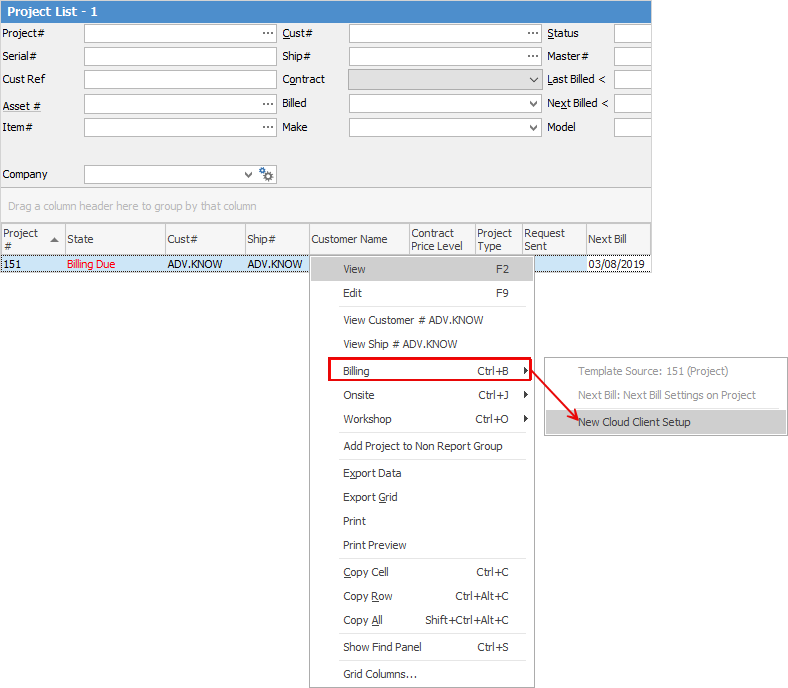Sort by Next Bill column header
This screenshot has width=788, height=688.
click(x=618, y=239)
